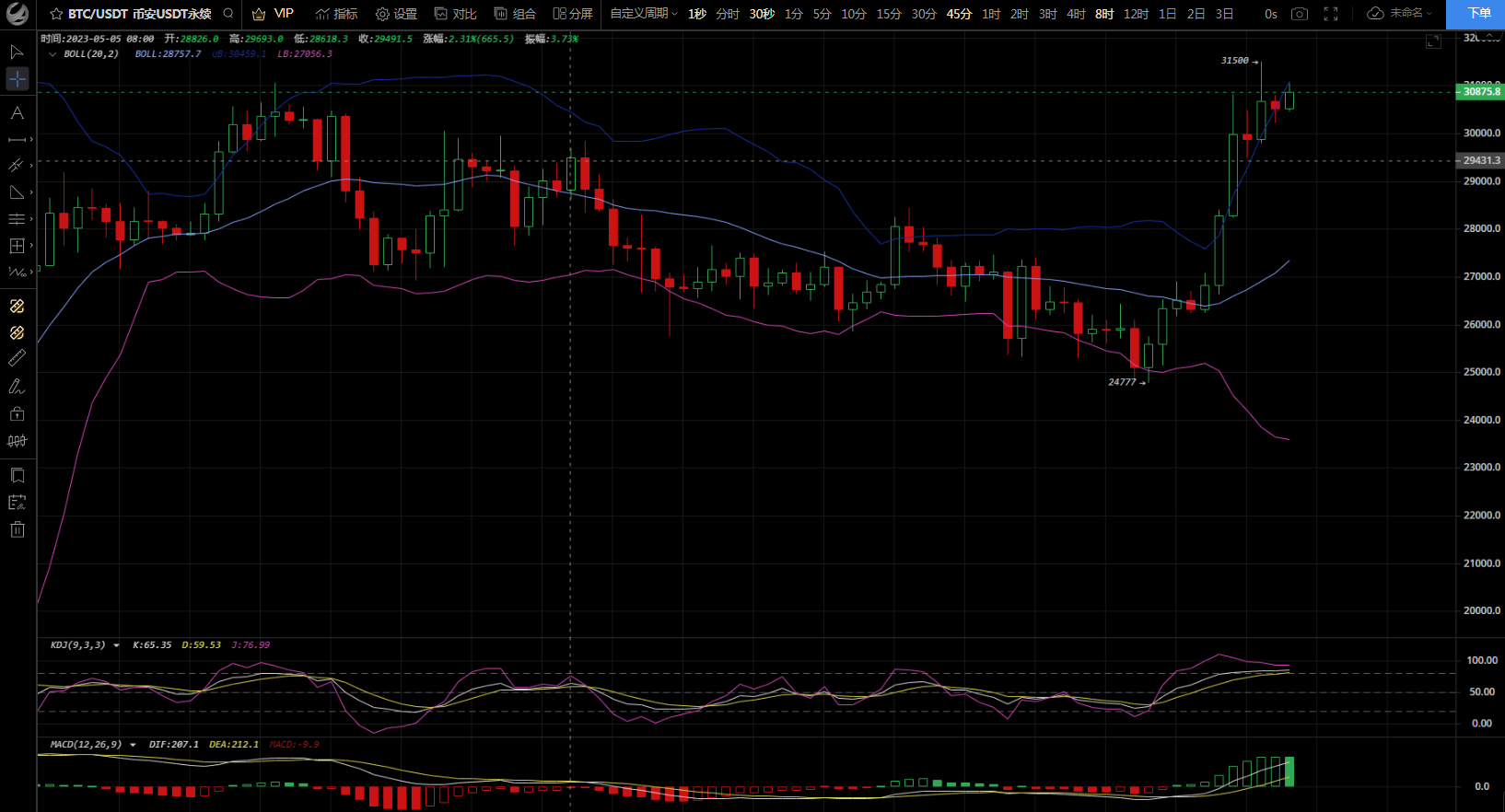Screen dimensions: 1505x812
Task: Open the 指标 indicators panel
Action: (x=336, y=14)
